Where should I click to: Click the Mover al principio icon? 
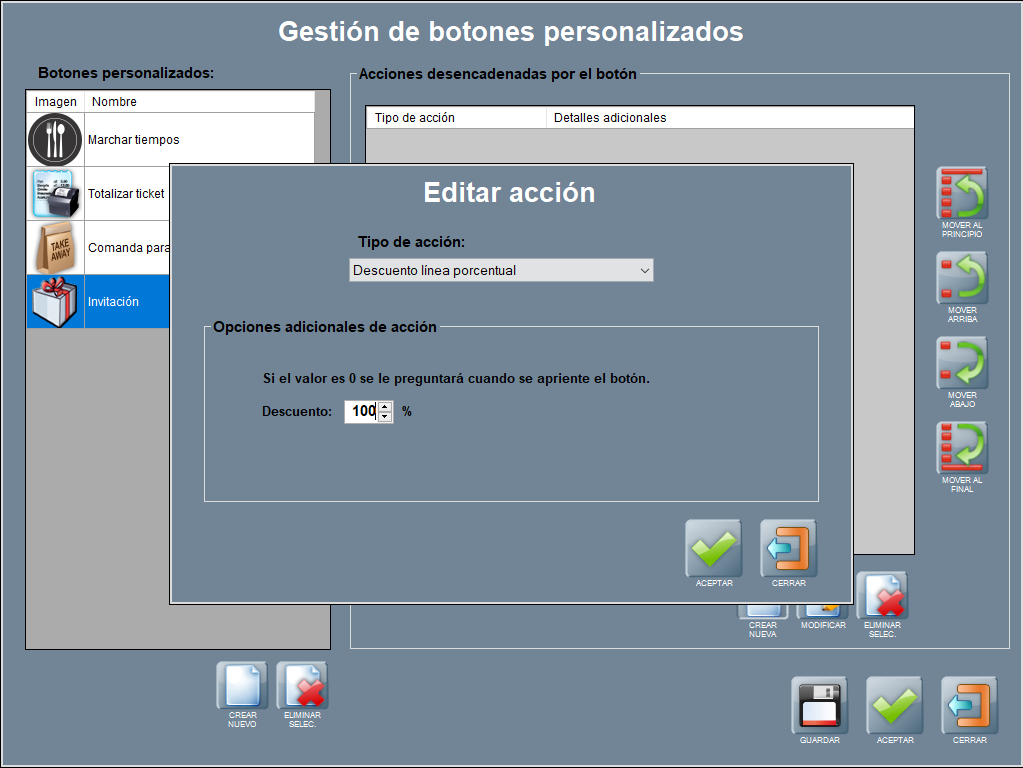click(962, 193)
